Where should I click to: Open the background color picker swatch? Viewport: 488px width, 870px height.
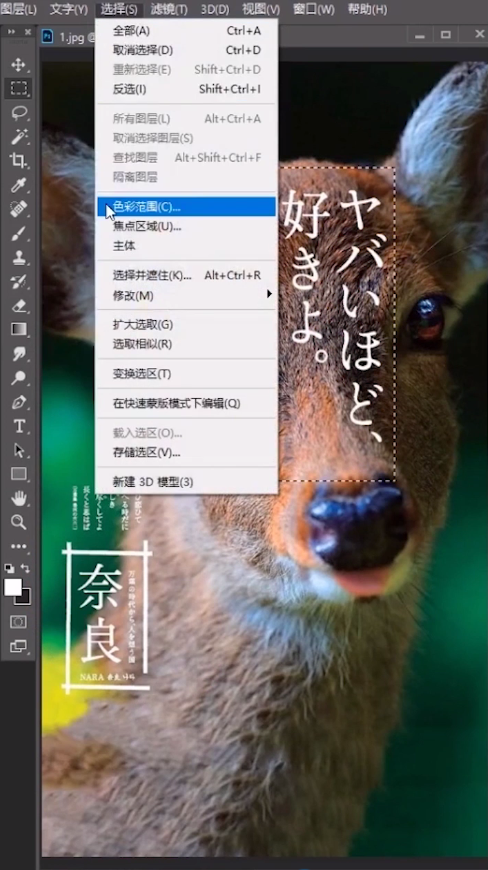tap(26, 598)
